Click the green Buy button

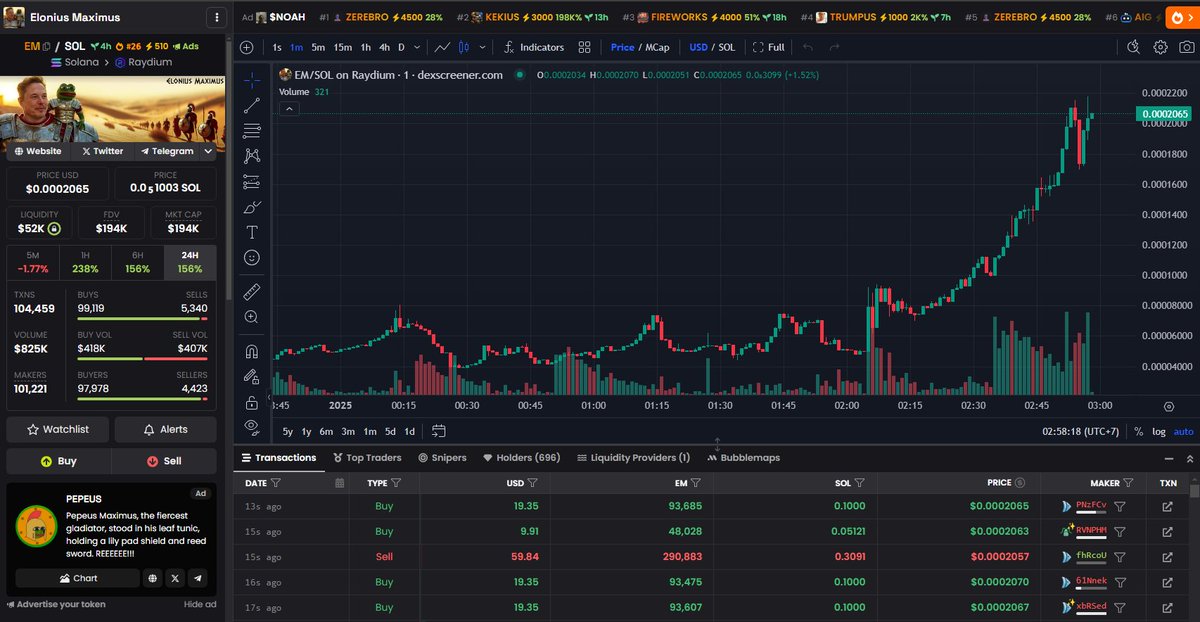[x=58, y=461]
